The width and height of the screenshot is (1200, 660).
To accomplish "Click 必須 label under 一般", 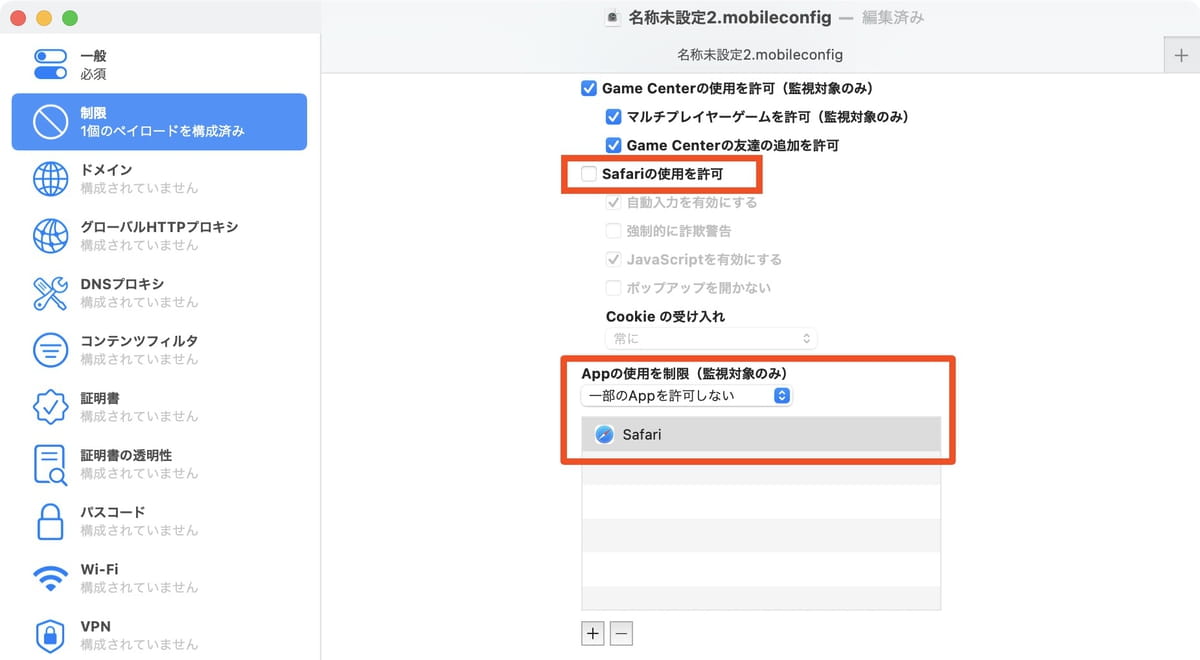I will point(93,74).
